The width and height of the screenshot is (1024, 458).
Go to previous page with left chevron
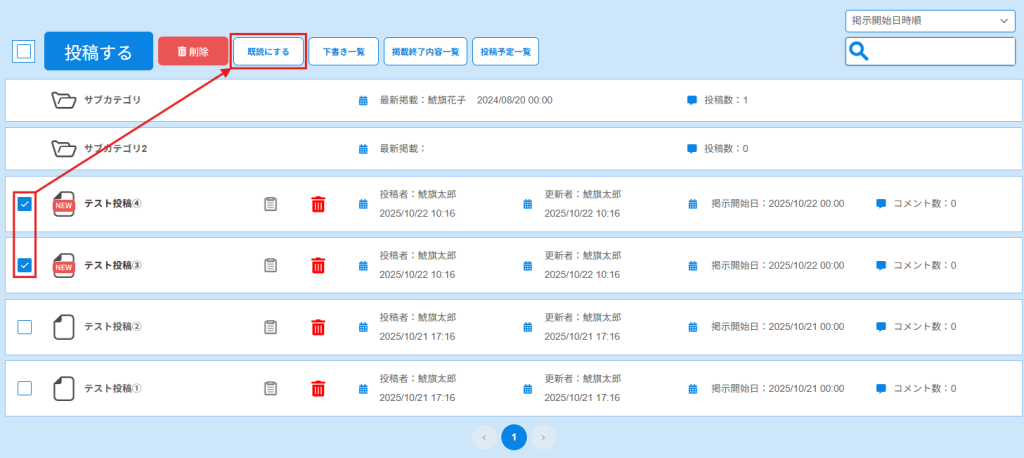pyautogui.click(x=484, y=437)
